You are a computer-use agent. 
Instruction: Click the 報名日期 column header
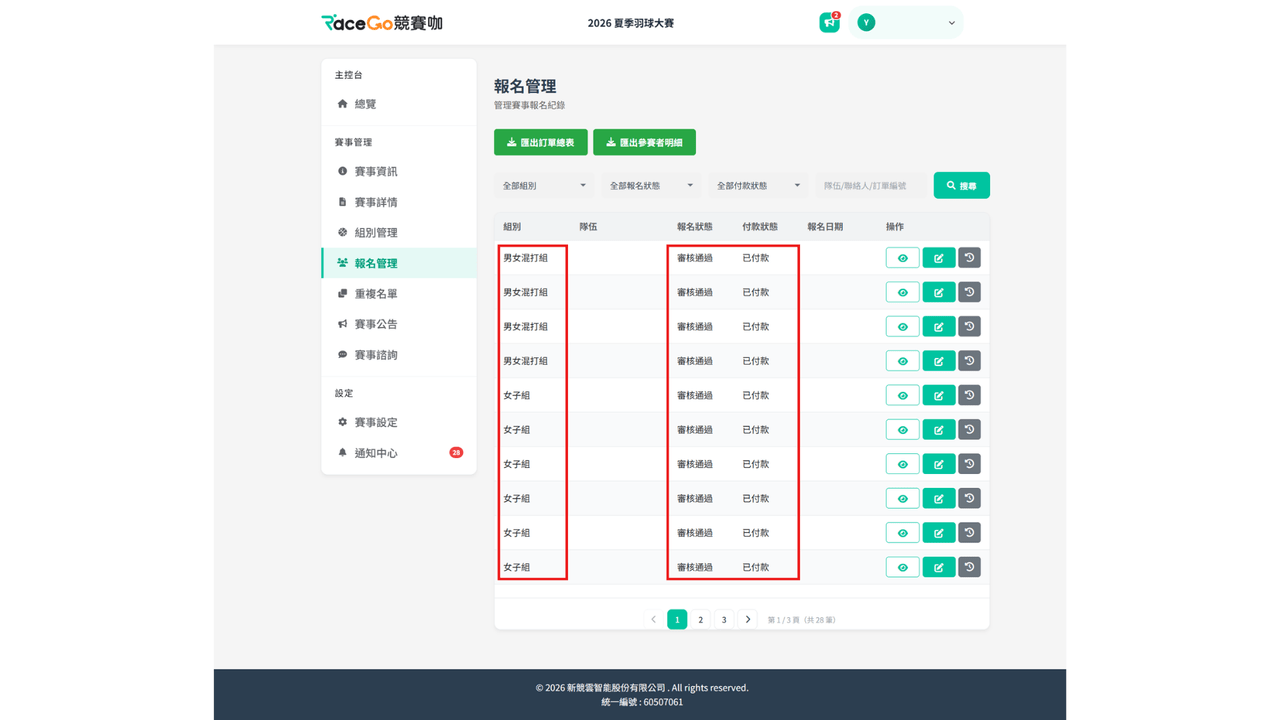[x=825, y=227]
